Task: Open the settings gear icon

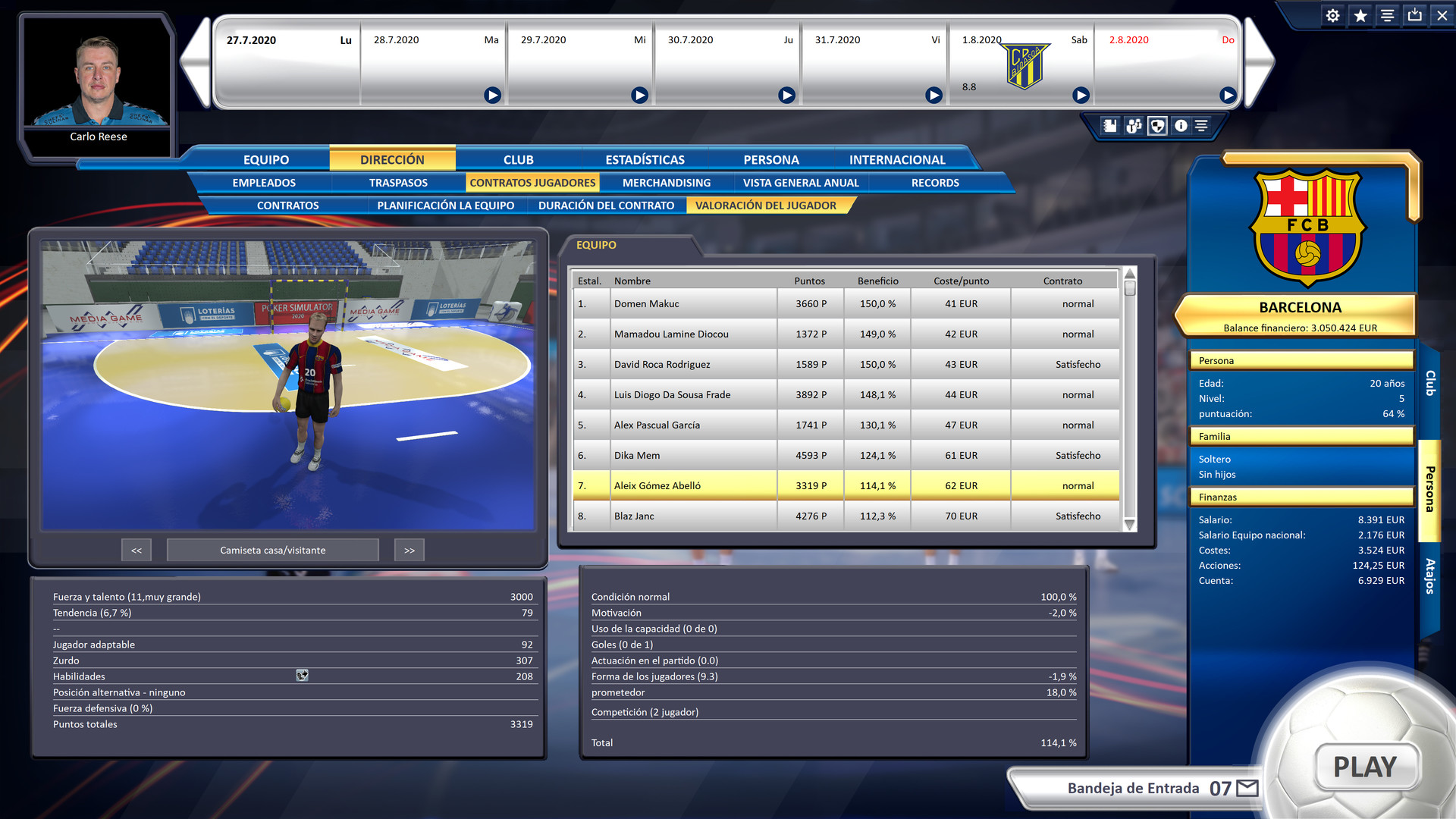Action: point(1332,15)
